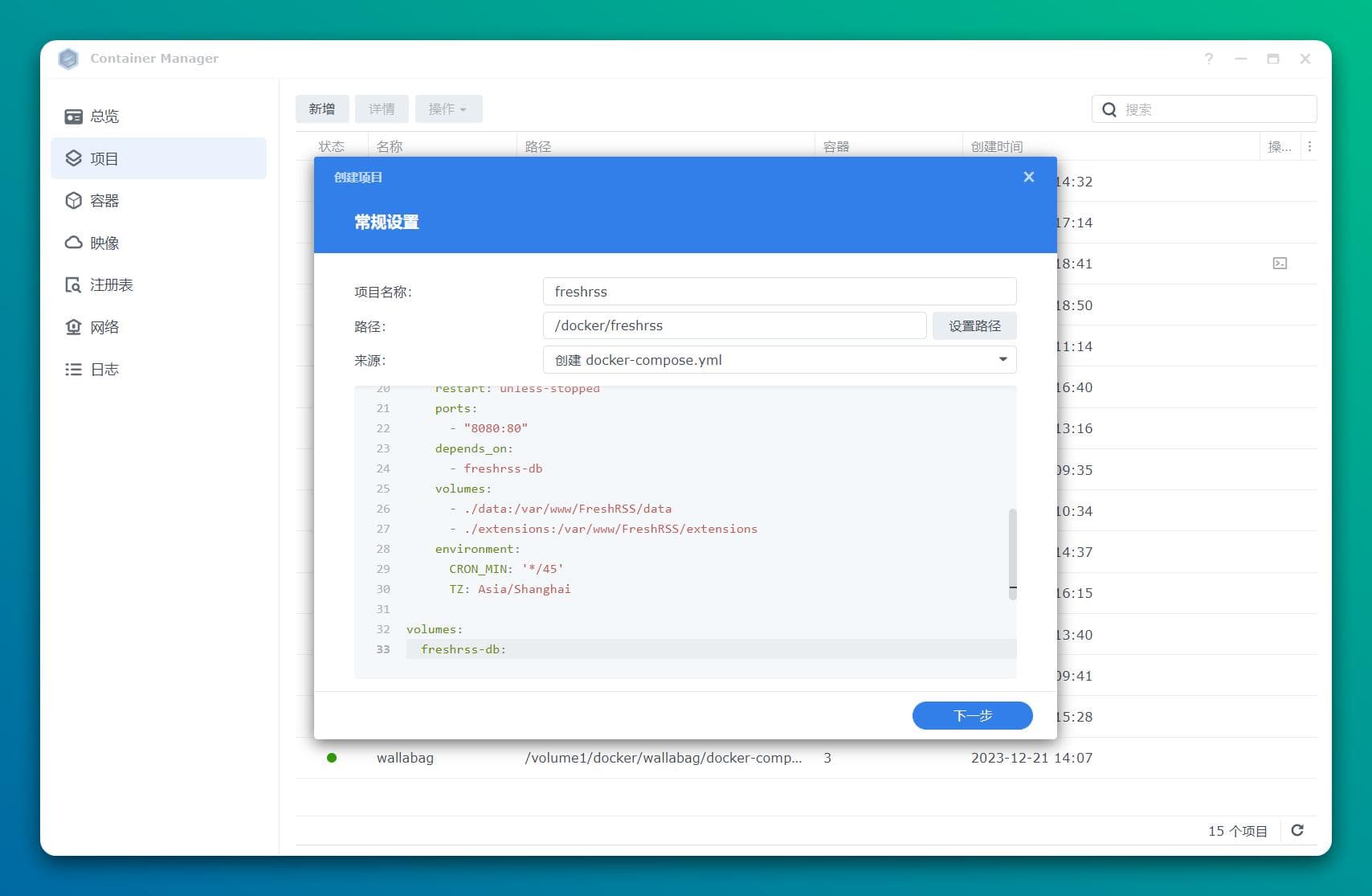Click the '8080:80' port line
The height and width of the screenshot is (896, 1372).
click(x=488, y=428)
